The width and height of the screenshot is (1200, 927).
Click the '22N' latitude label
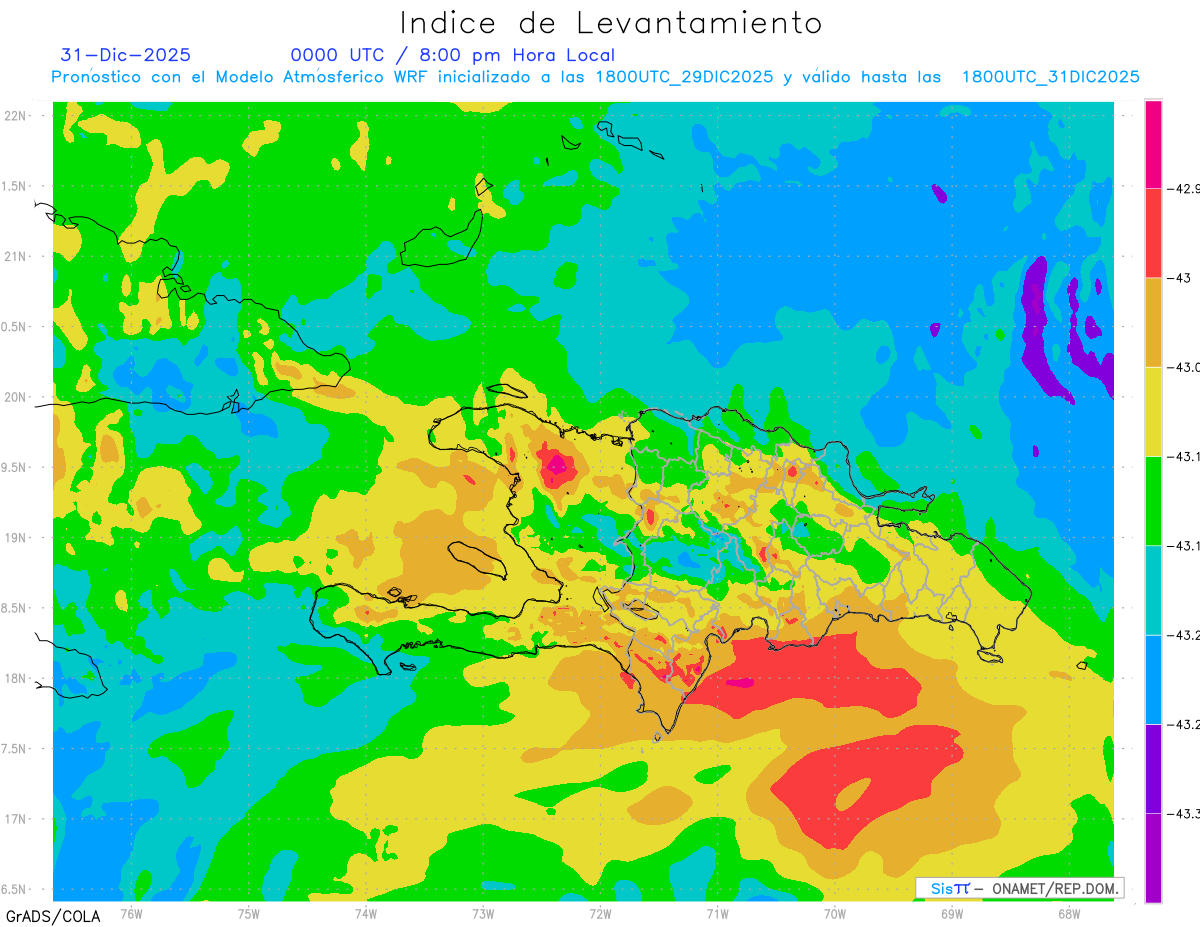point(17,116)
